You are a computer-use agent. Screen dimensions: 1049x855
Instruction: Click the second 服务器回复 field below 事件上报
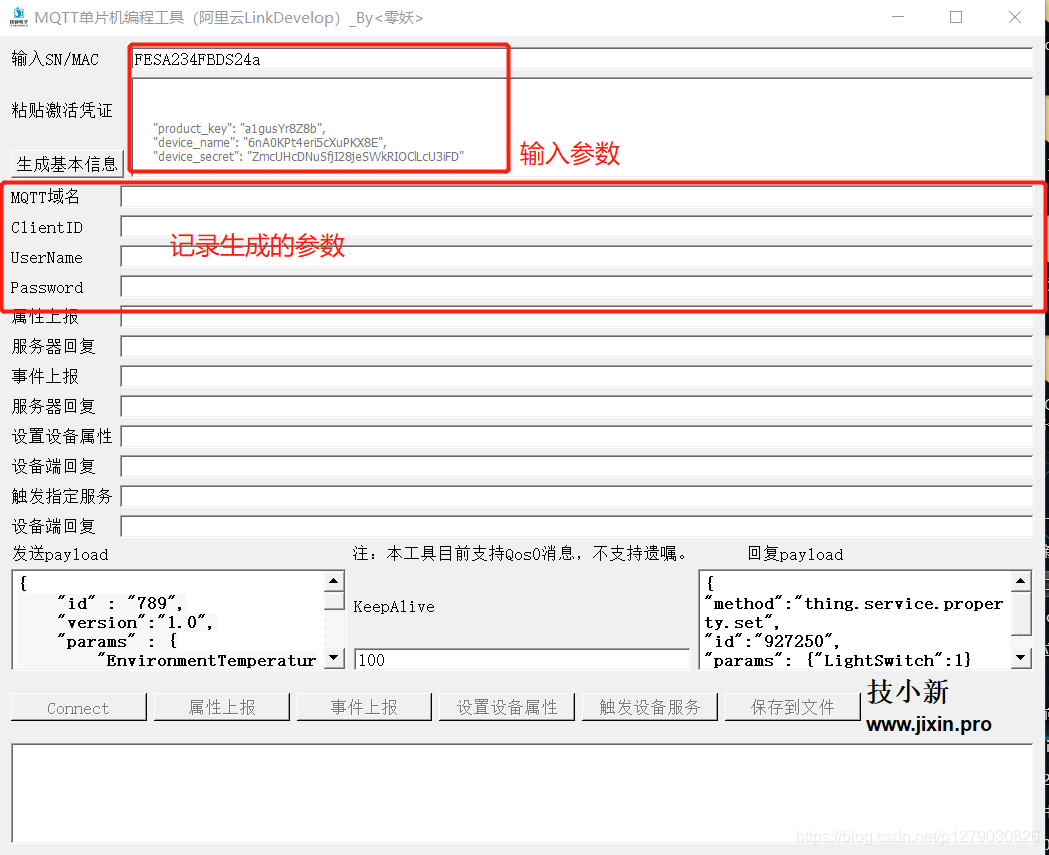click(577, 407)
